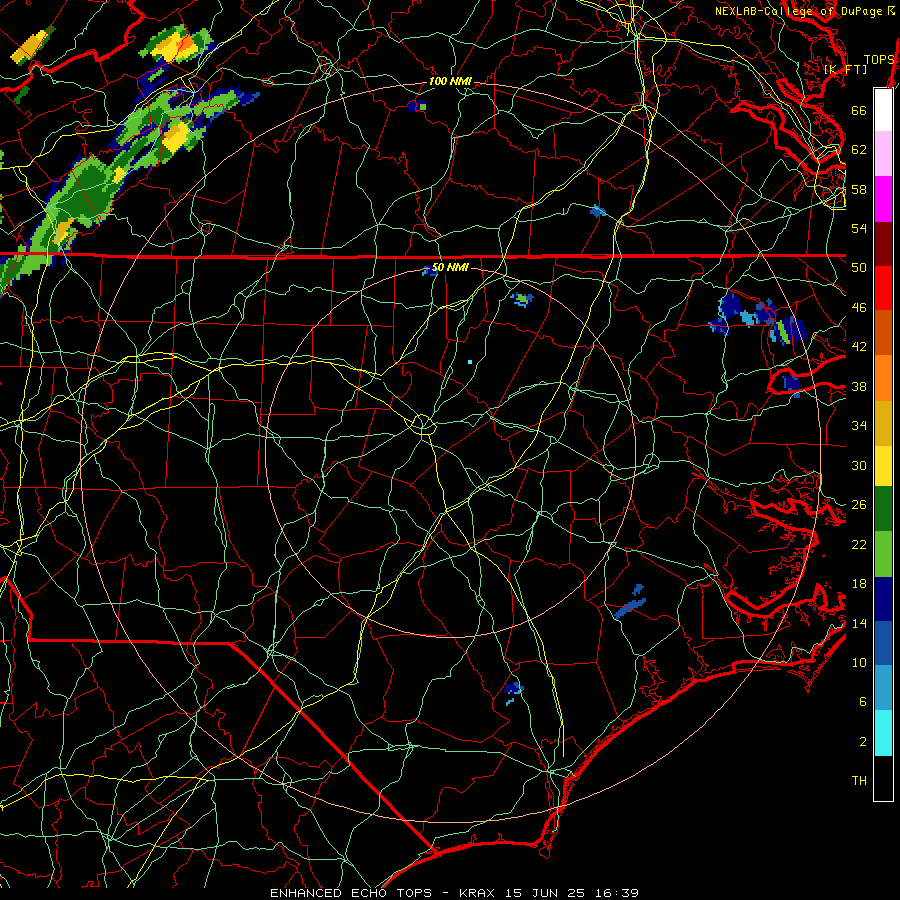The image size is (900, 900).
Task: Select the dark green legend swatch
Action: click(x=883, y=509)
